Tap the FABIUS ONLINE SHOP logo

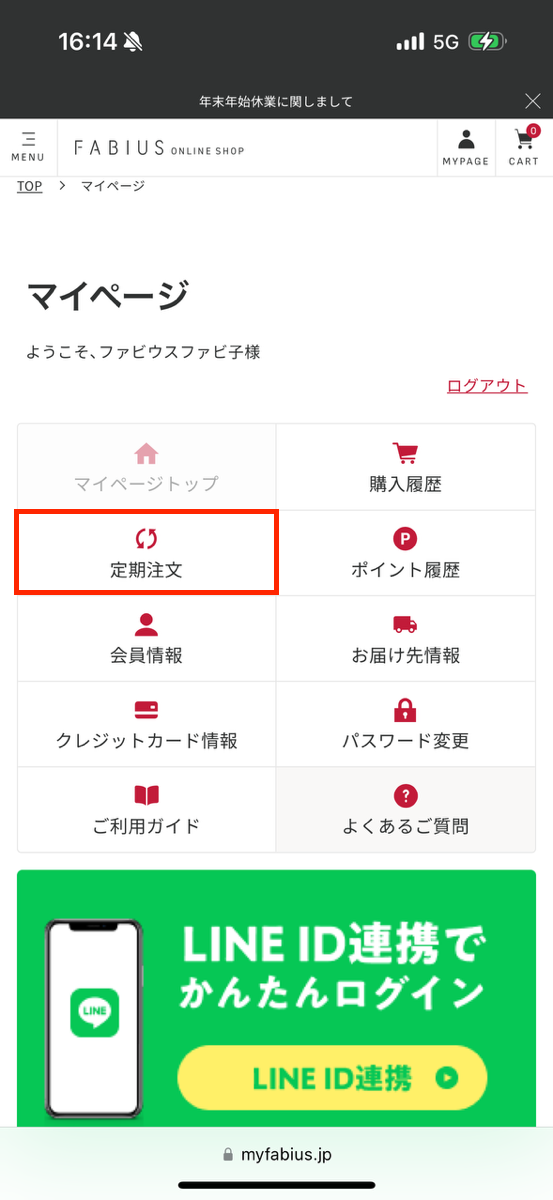coord(159,148)
